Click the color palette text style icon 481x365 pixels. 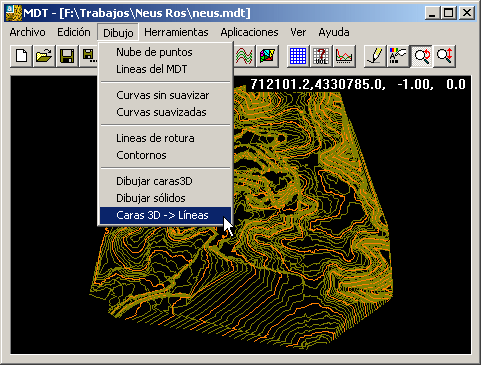pyautogui.click(x=398, y=56)
